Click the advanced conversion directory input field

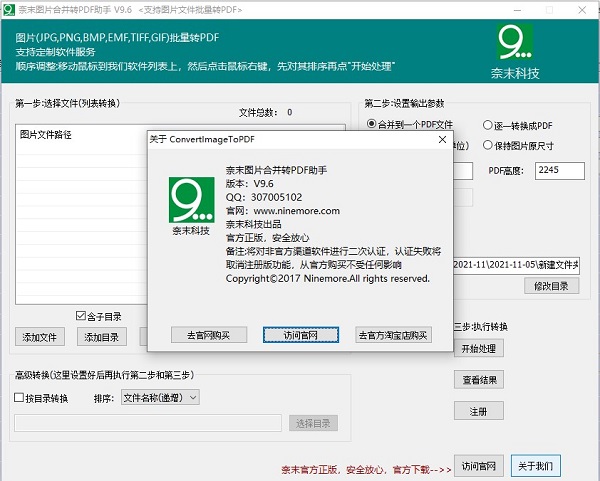pos(148,423)
